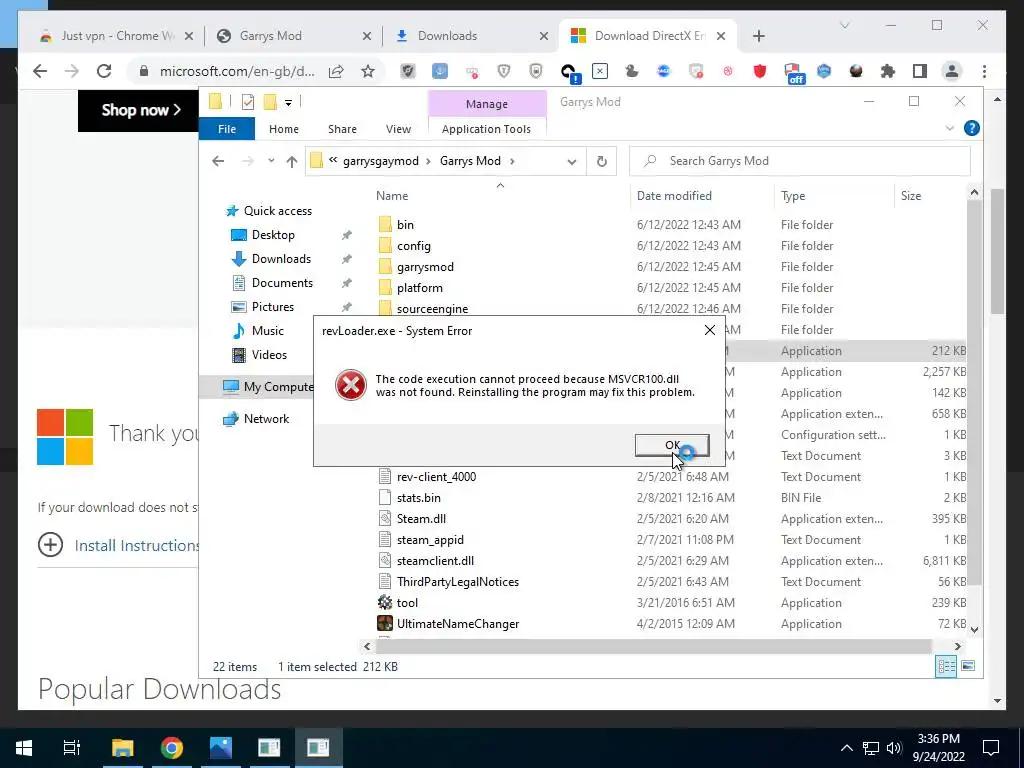
Task: Open the View ribbon tab
Action: (398, 129)
